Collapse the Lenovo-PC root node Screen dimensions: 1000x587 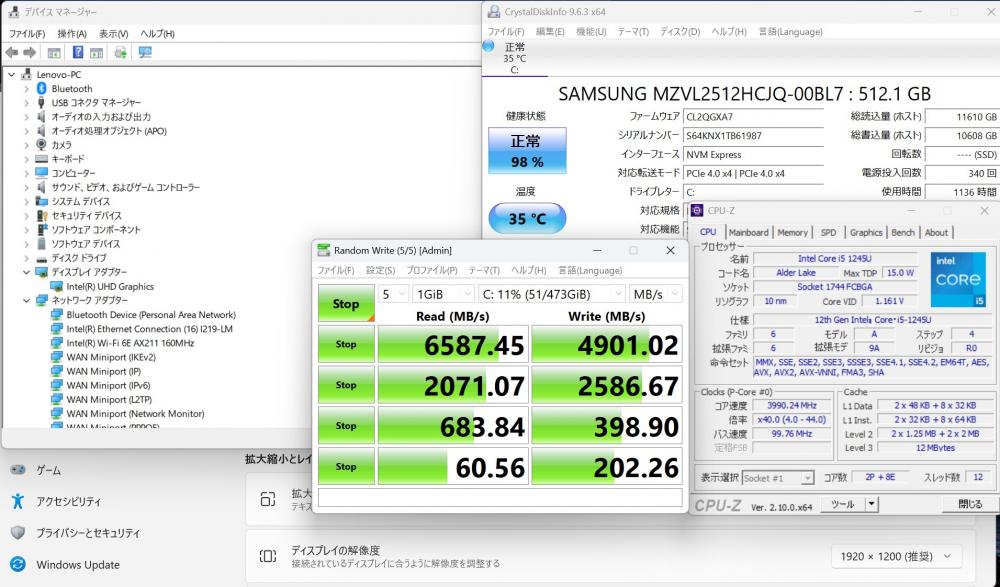(11, 74)
